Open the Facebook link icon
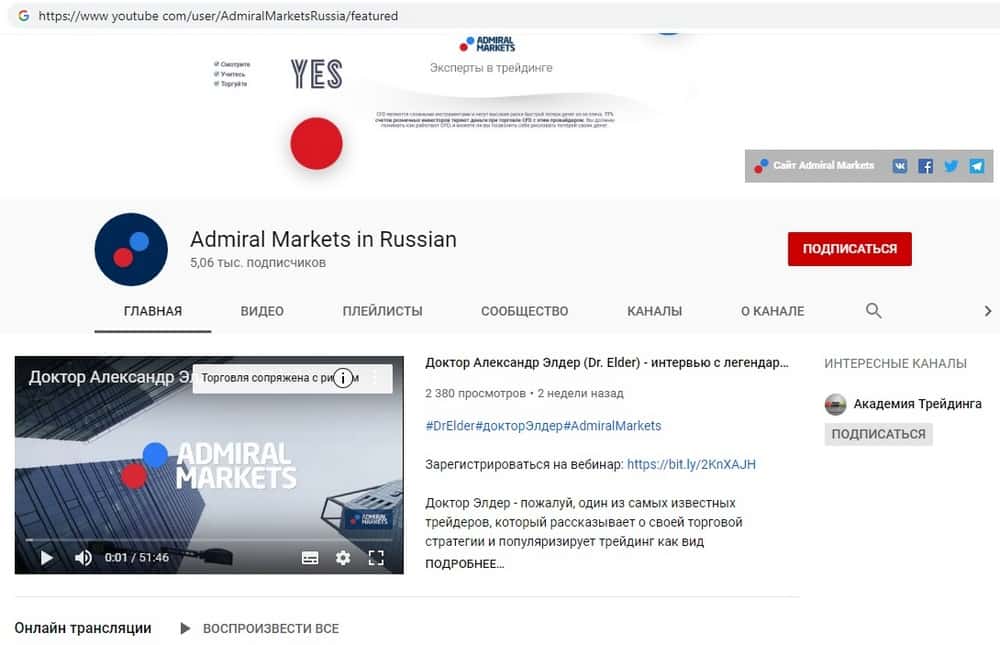Image resolution: width=1000 pixels, height=645 pixels. [925, 166]
